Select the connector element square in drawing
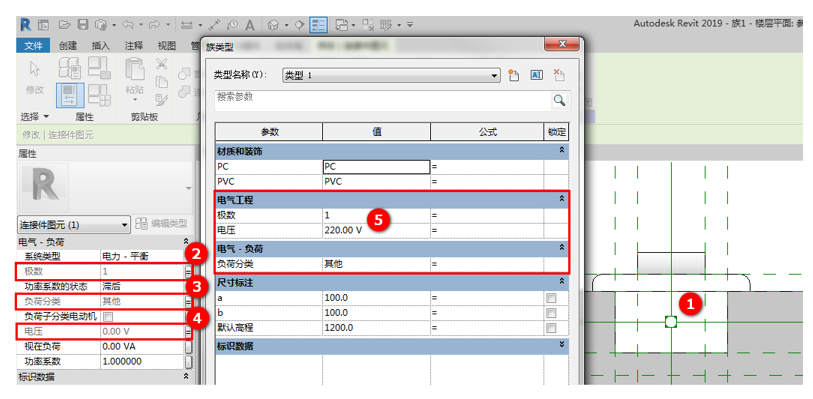The height and width of the screenshot is (399, 813). (x=671, y=322)
